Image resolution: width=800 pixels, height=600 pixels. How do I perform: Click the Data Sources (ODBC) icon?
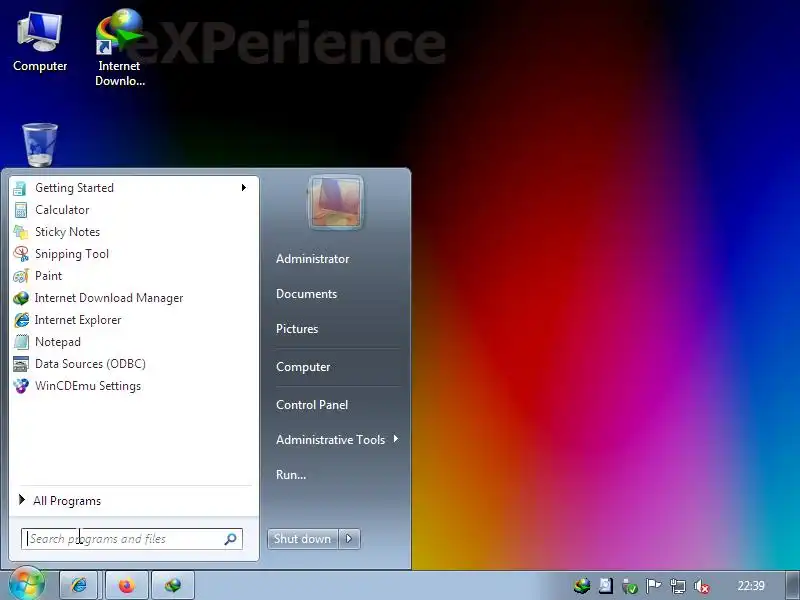click(x=20, y=364)
